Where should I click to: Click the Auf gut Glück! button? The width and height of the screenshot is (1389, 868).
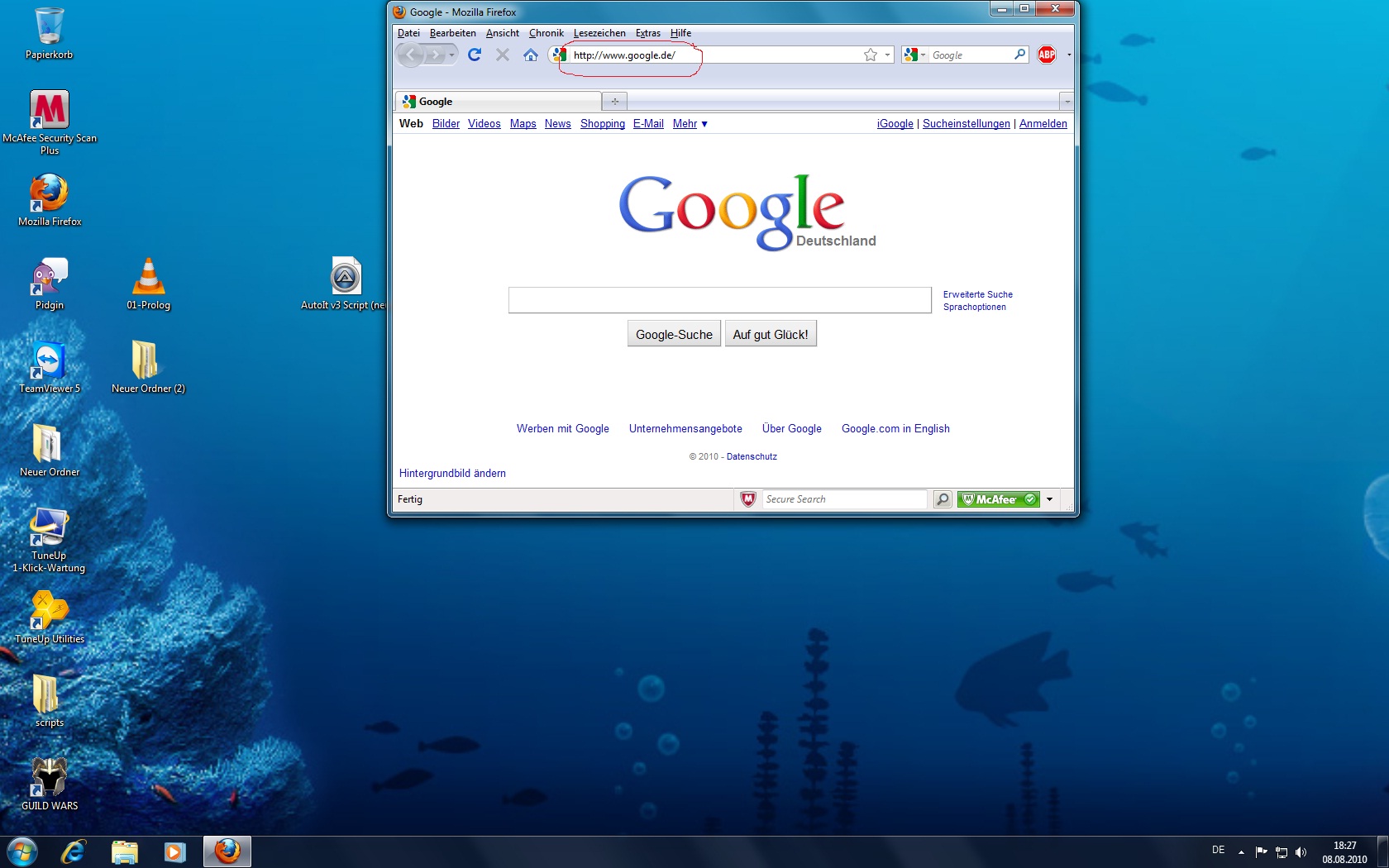click(x=771, y=334)
